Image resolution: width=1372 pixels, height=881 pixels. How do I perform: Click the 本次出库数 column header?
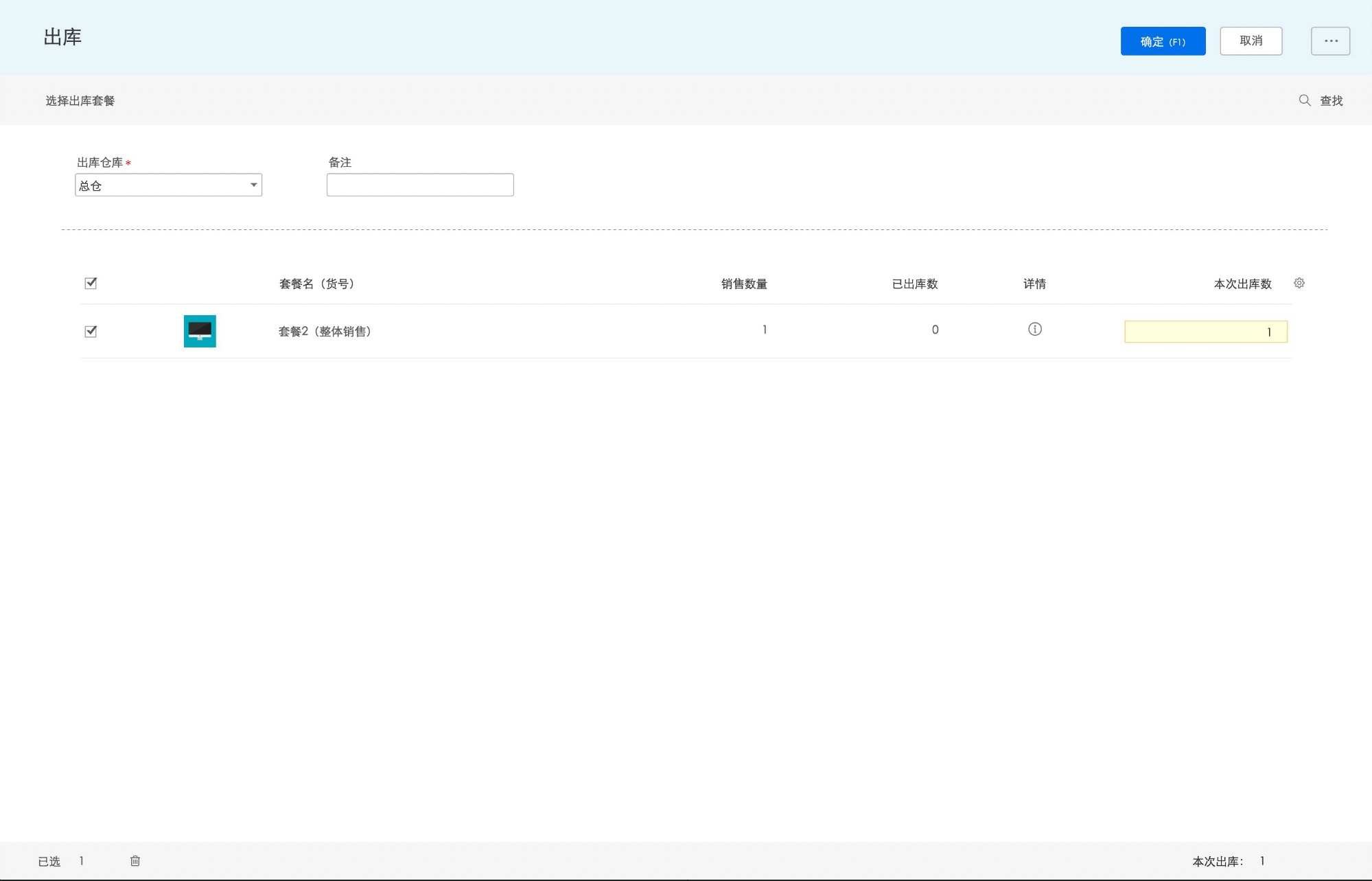coord(1242,284)
